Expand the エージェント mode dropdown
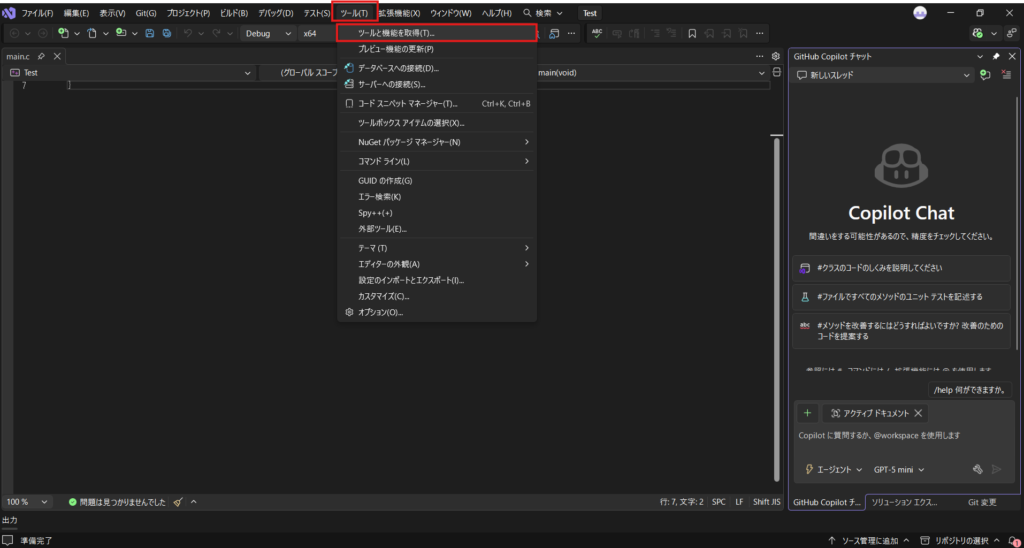Screen dimensions: 1024x548 pyautogui.click(x=833, y=469)
